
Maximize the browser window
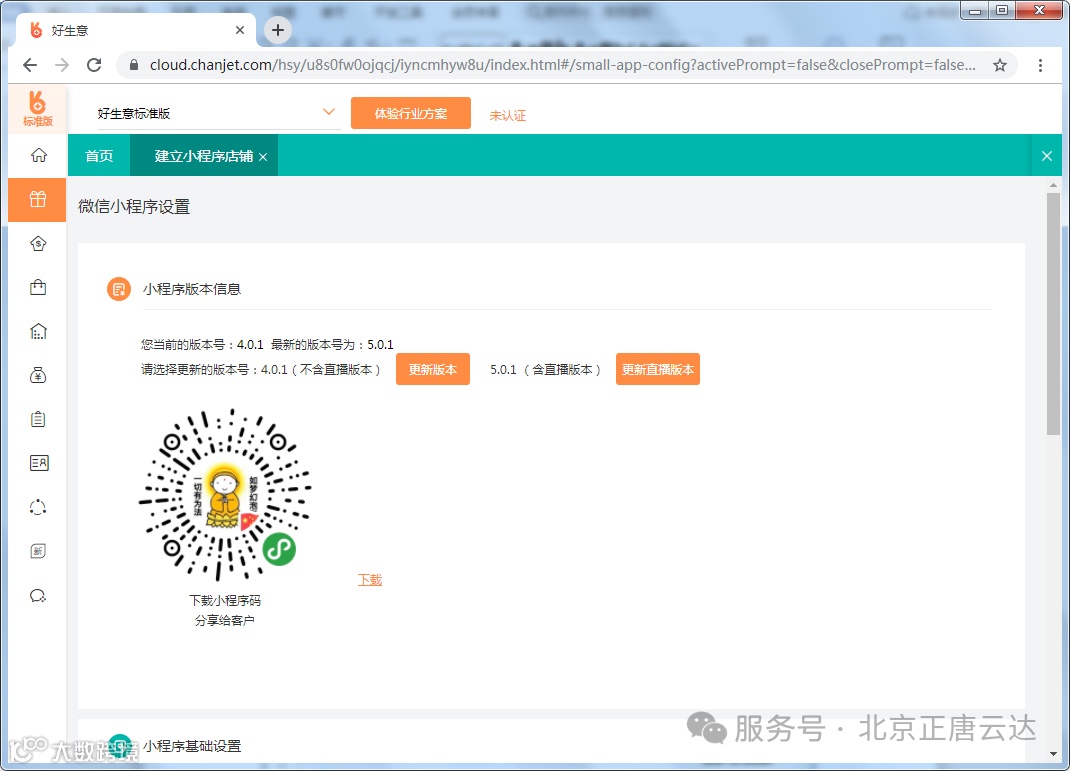[1001, 10]
